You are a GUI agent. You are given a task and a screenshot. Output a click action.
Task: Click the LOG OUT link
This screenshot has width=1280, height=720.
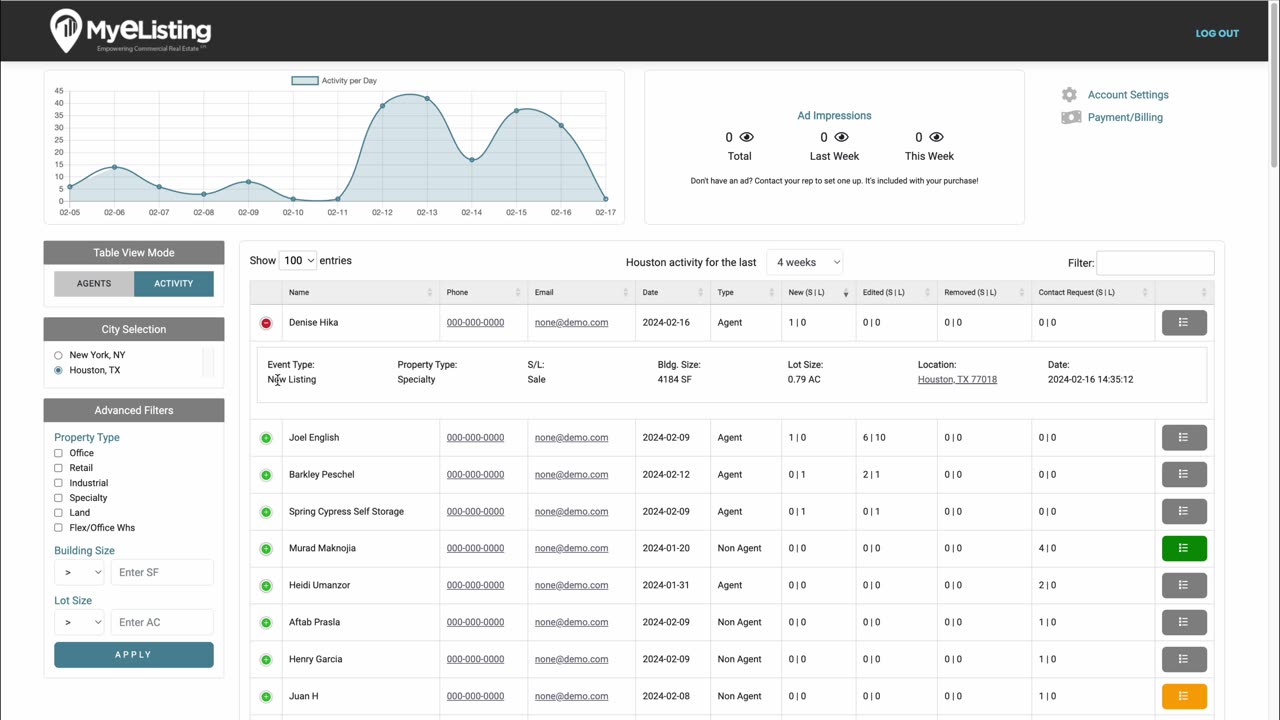pyautogui.click(x=1217, y=33)
